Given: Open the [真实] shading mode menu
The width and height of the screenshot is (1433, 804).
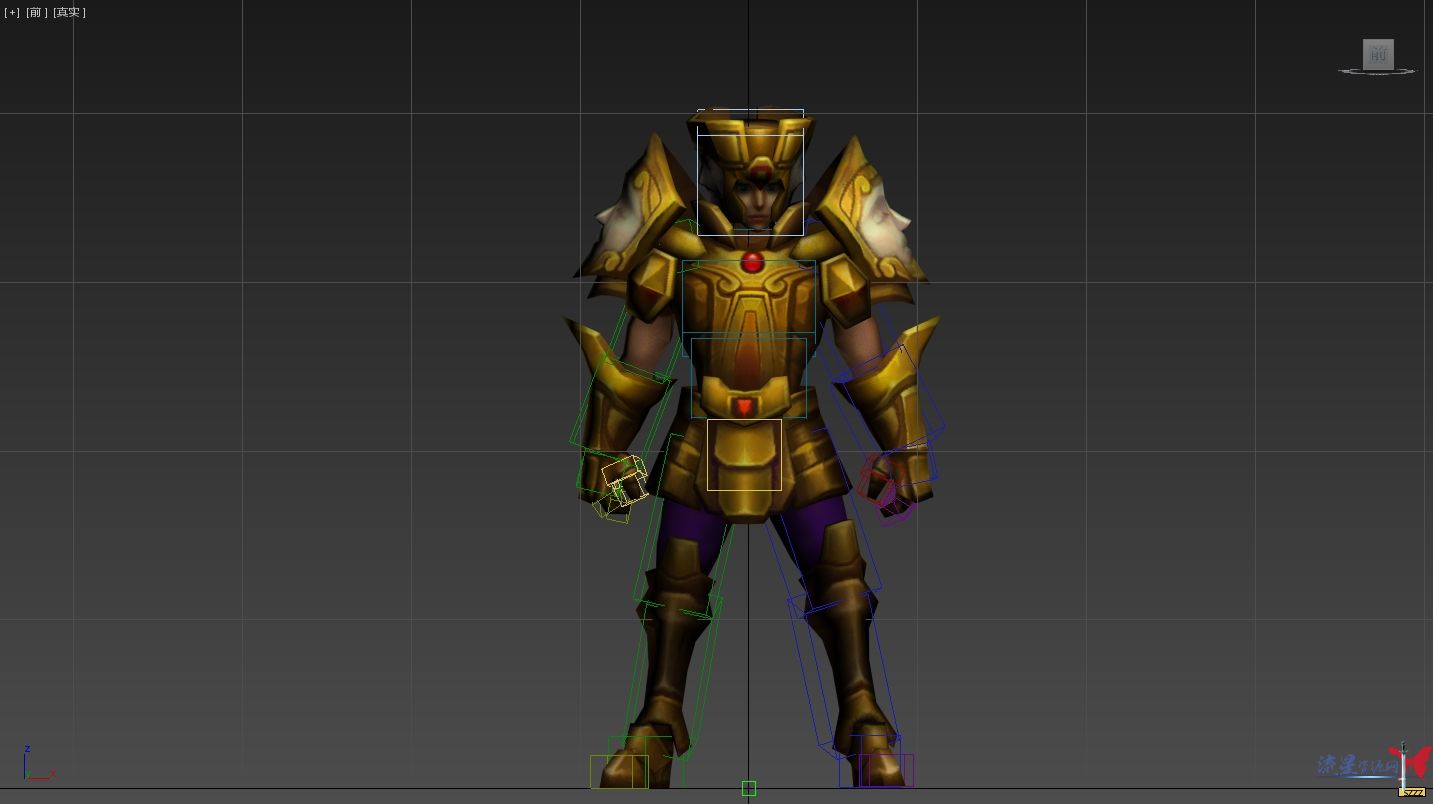Looking at the screenshot, I should tap(69, 12).
